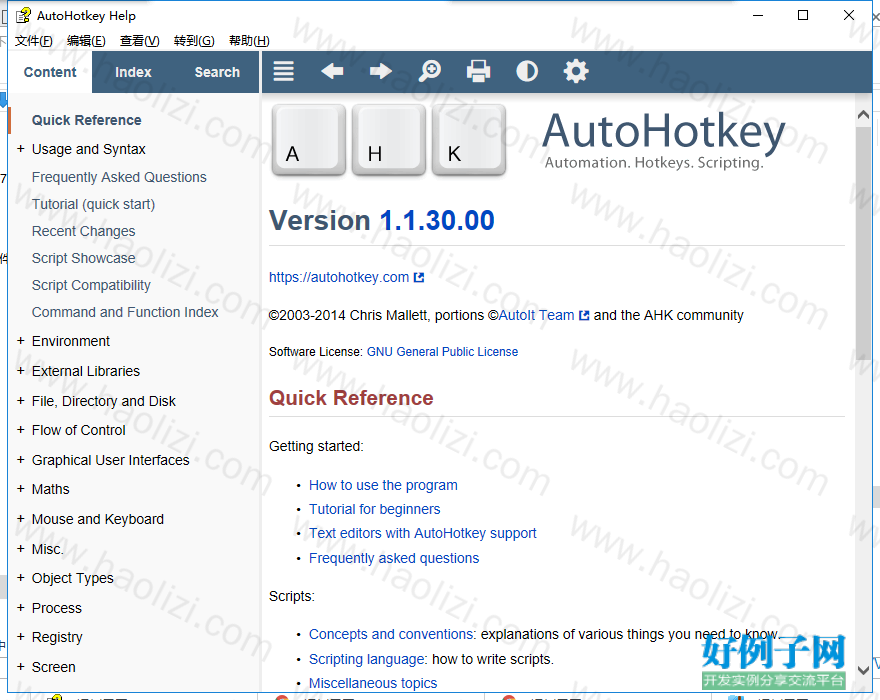This screenshot has width=880, height=700.
Task: Click the scrollbar up arrow
Action: pos(863,115)
